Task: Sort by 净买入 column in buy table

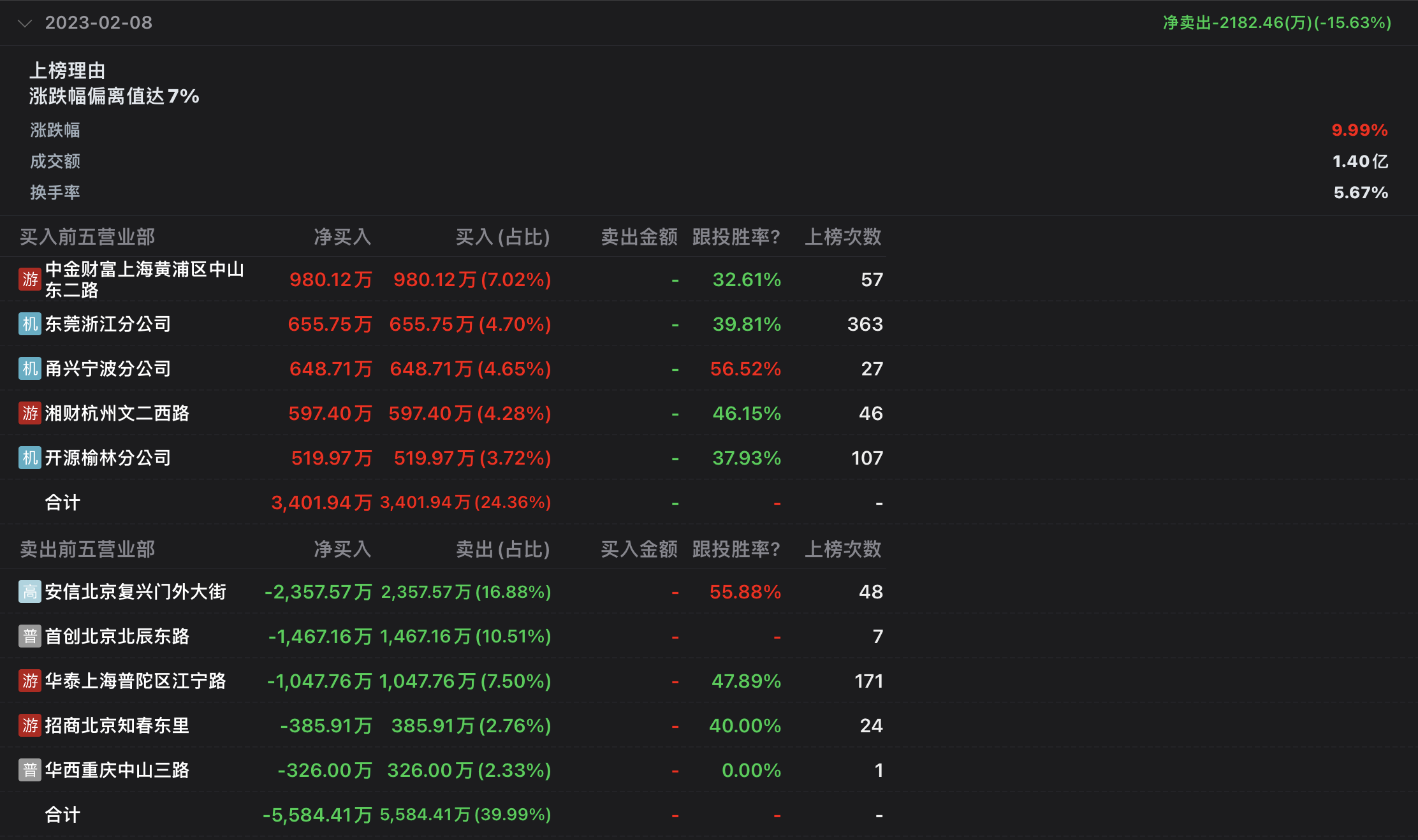Action: tap(342, 237)
